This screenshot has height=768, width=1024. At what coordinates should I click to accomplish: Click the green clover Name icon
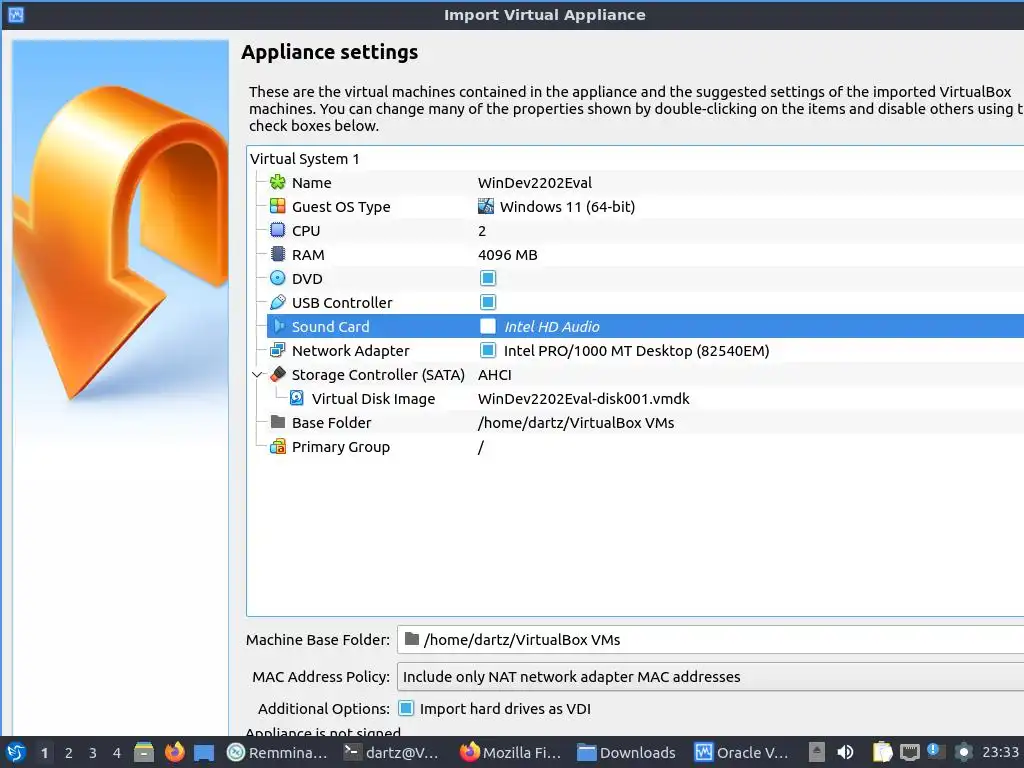click(x=278, y=182)
